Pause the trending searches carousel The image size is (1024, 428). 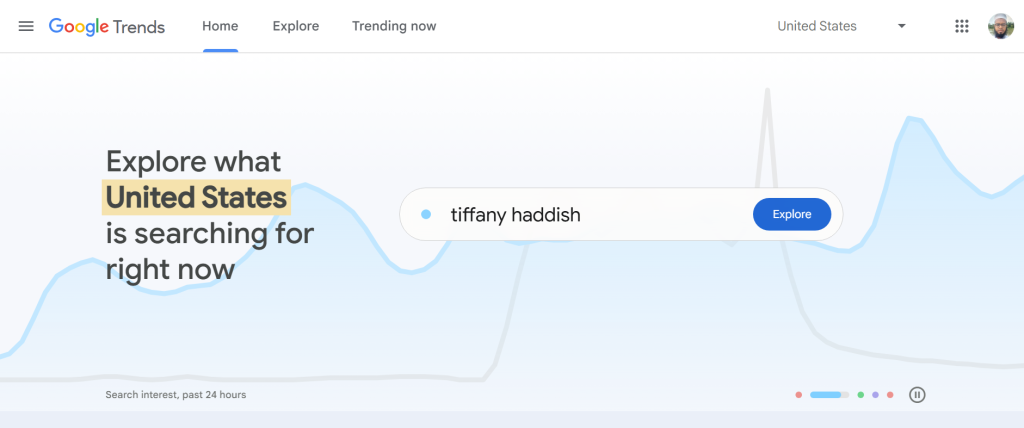(x=917, y=395)
